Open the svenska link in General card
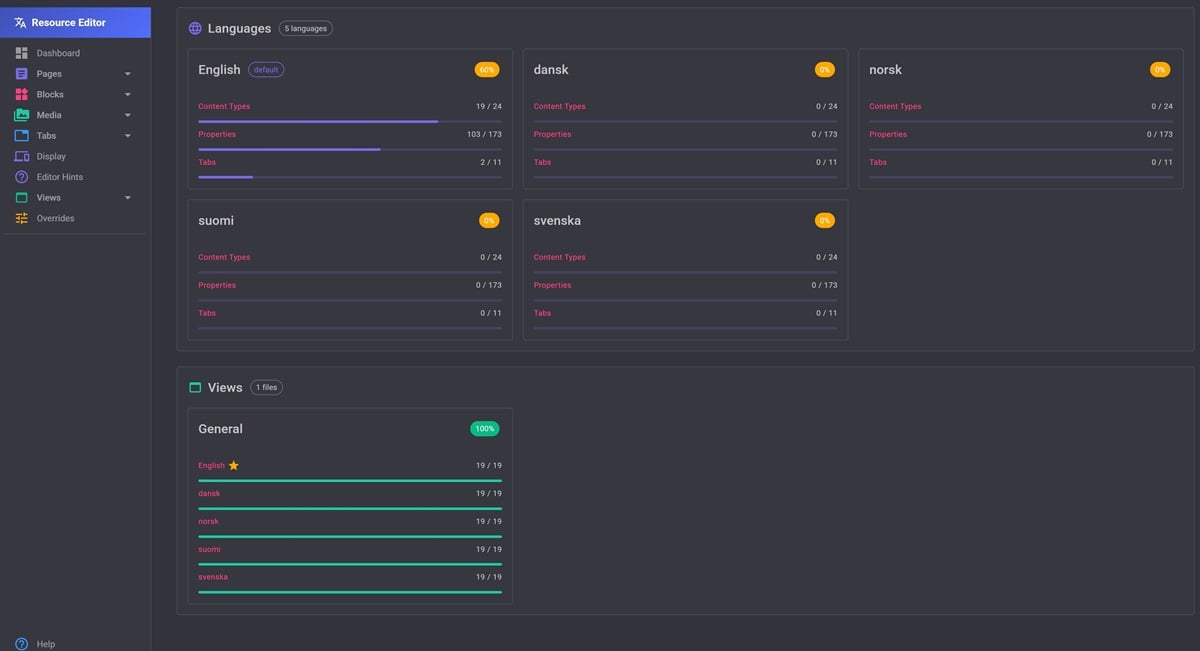The image size is (1200, 651). [213, 577]
